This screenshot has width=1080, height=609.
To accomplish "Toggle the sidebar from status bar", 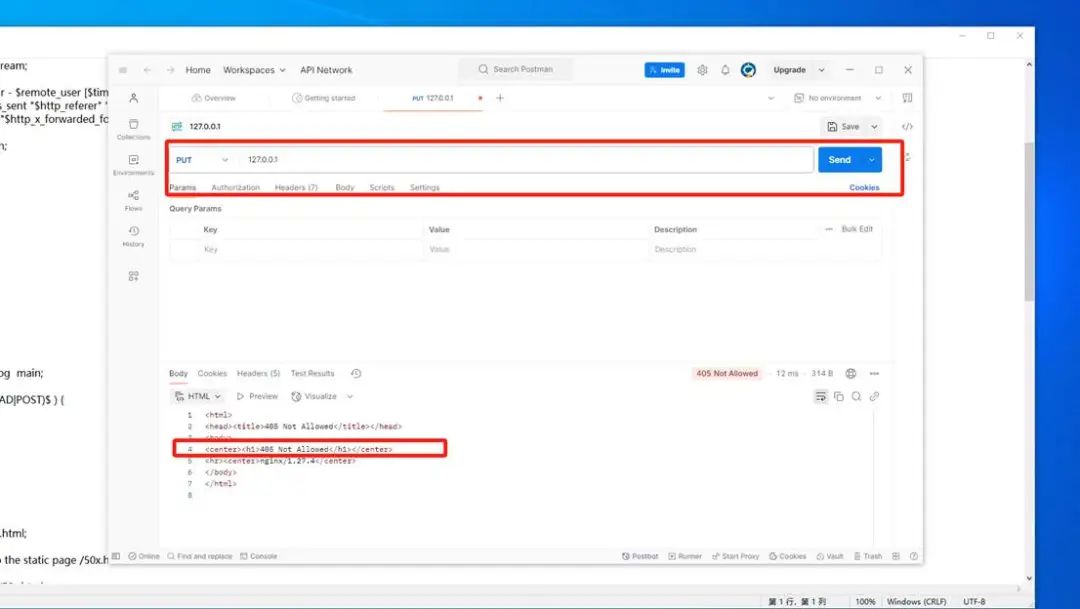I will click(x=116, y=556).
